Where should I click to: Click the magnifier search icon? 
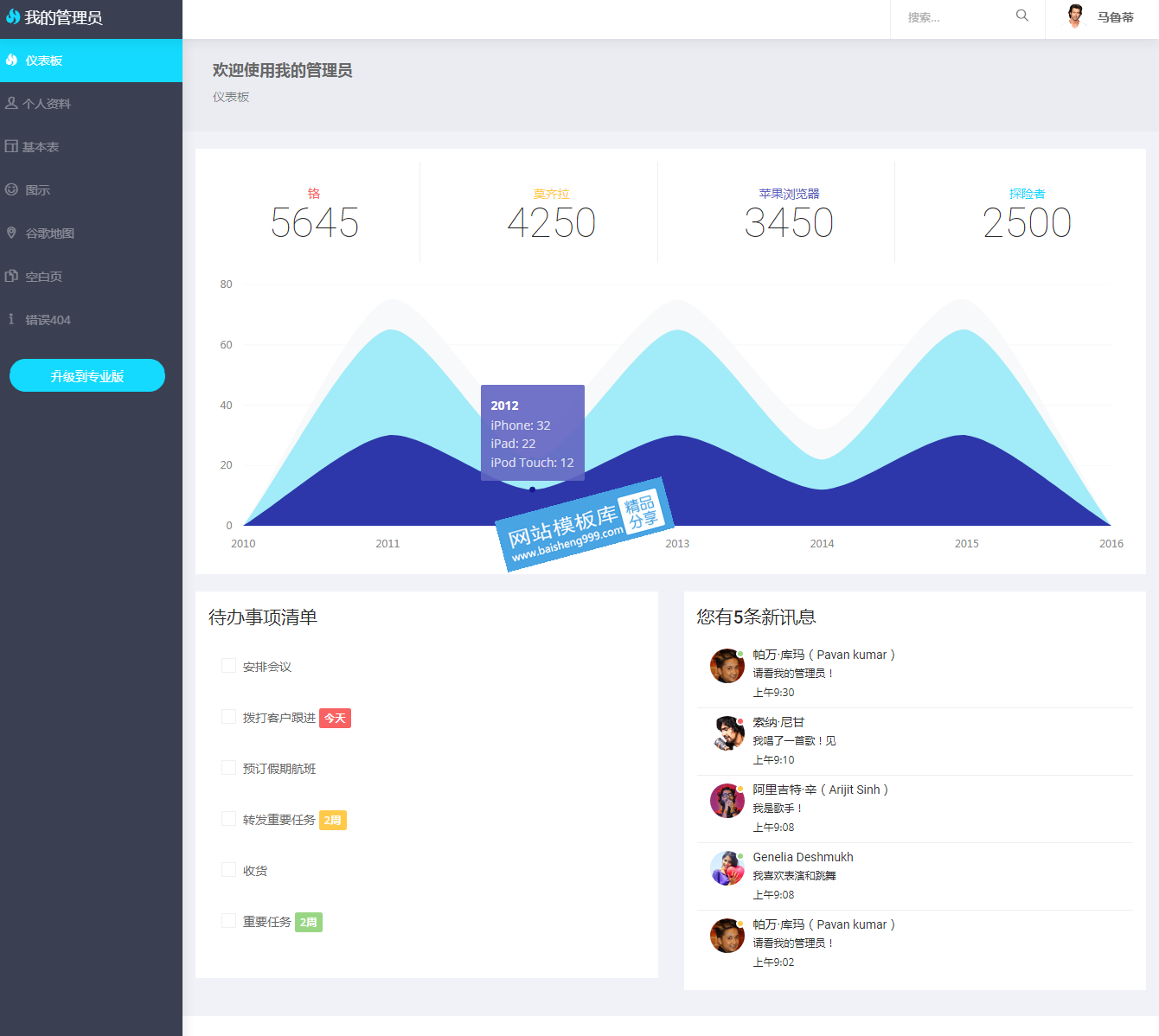pyautogui.click(x=1022, y=16)
